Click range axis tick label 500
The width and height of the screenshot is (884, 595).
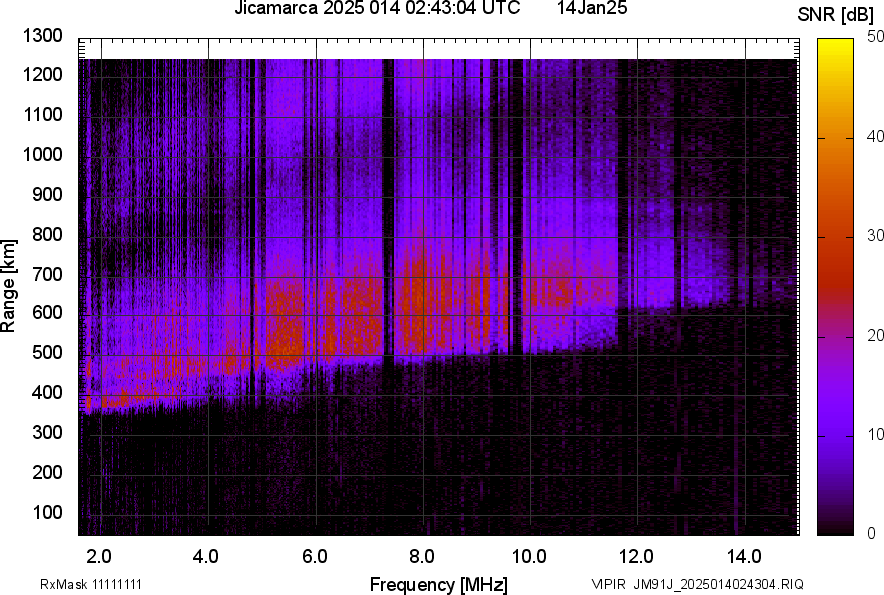tap(47, 353)
